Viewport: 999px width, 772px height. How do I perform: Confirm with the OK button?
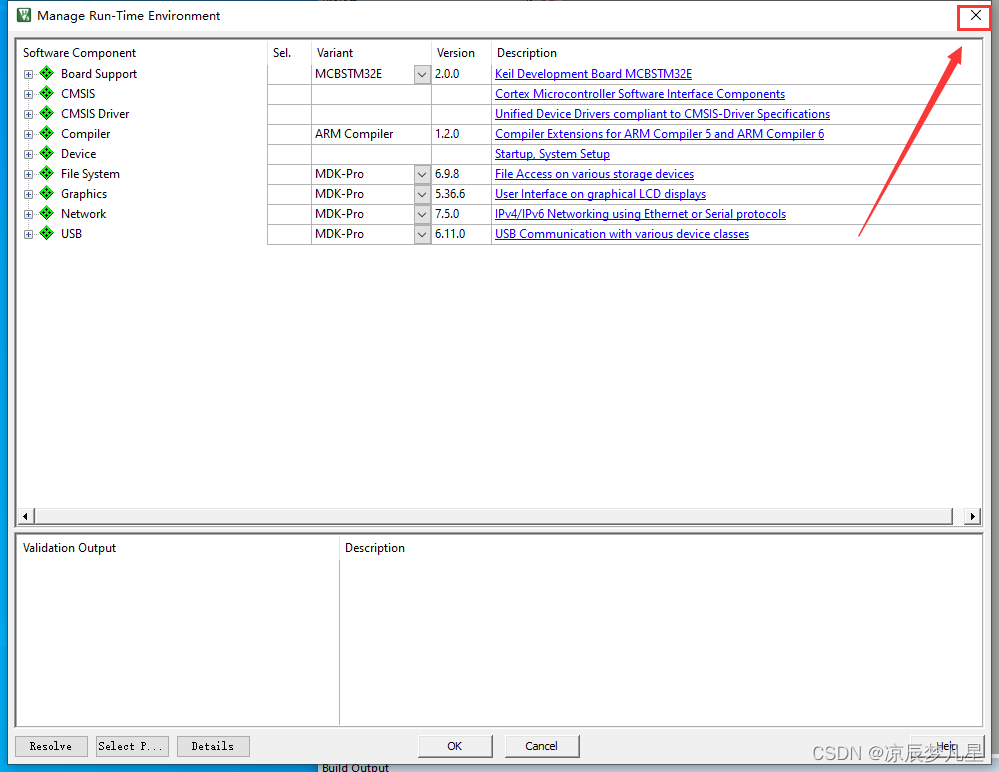[x=454, y=746]
